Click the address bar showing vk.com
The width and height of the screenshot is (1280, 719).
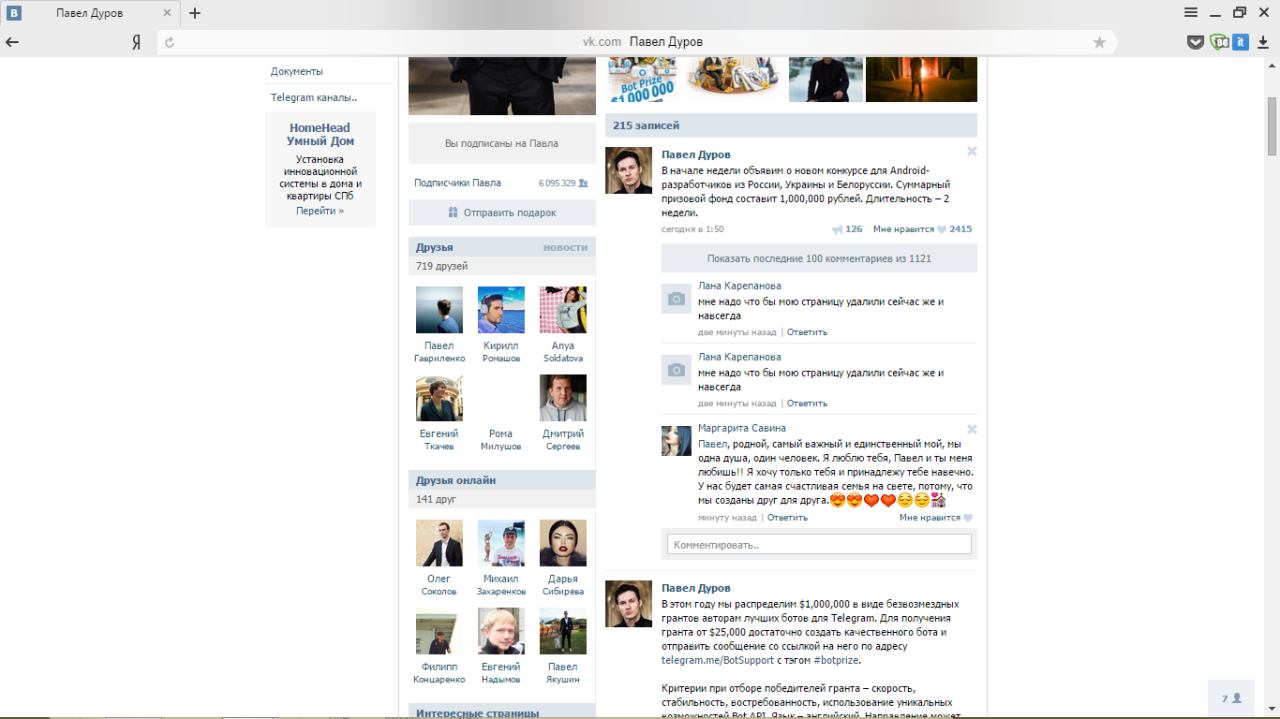tap(635, 42)
